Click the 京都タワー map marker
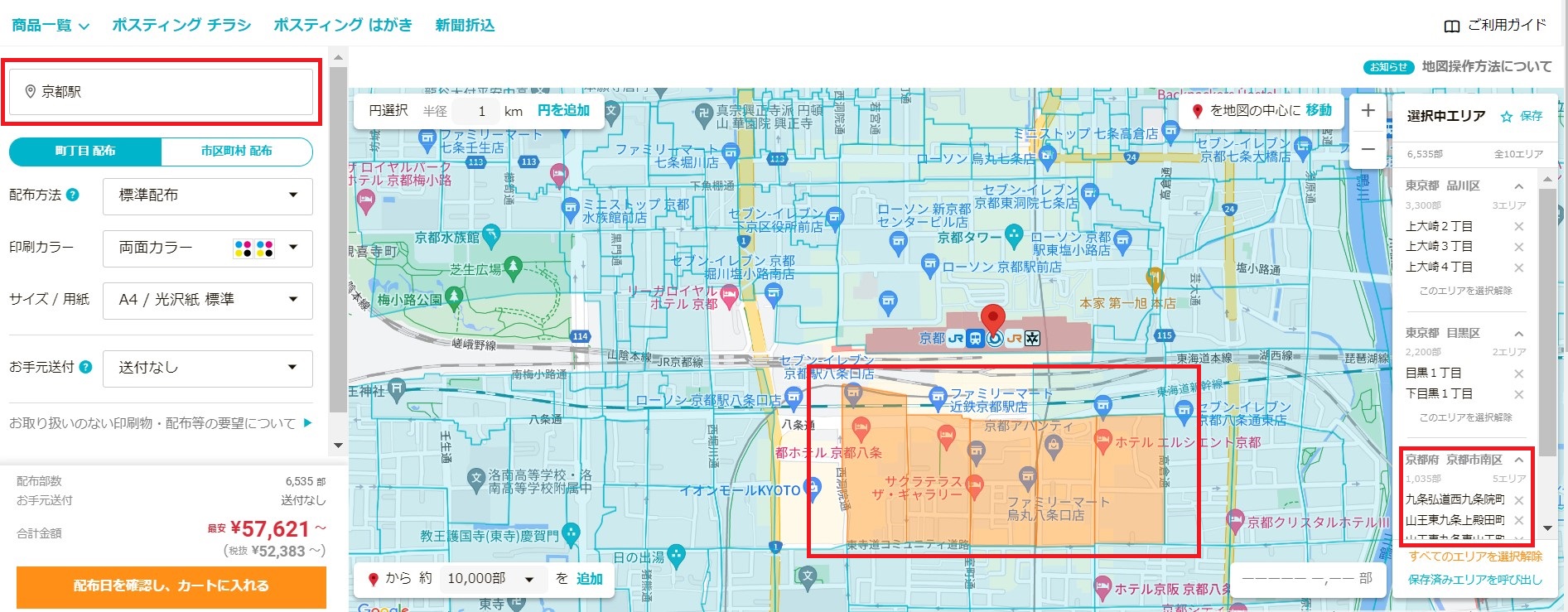Viewport: 1568px width, 612px height. (1014, 235)
